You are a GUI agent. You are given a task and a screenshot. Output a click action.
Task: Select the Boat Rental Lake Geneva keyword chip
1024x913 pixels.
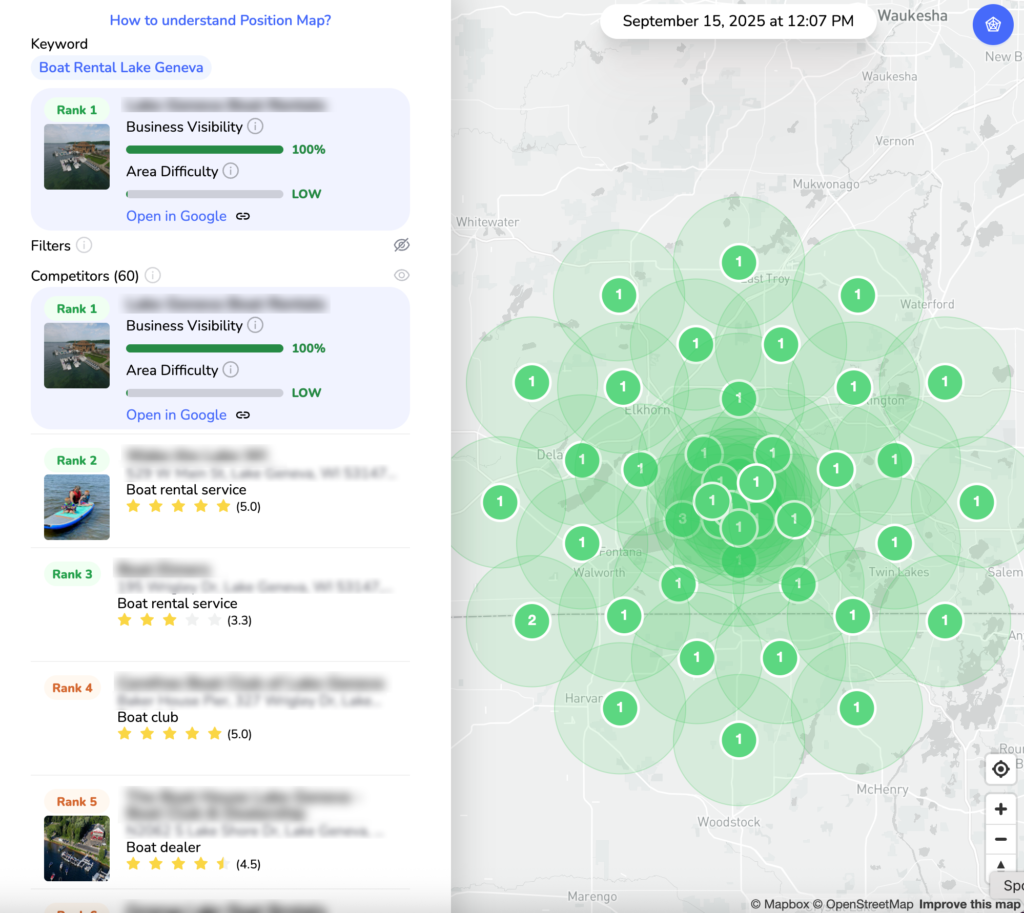(121, 68)
